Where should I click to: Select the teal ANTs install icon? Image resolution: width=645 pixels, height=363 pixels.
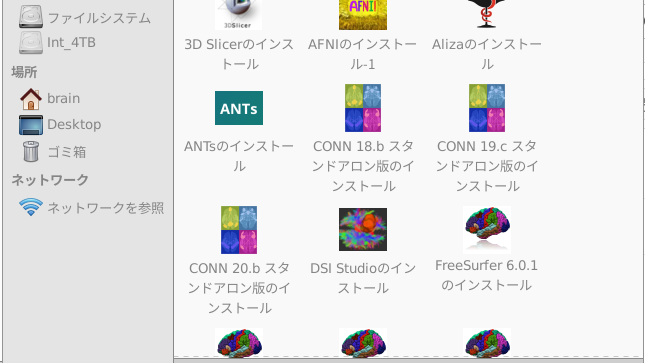pyautogui.click(x=239, y=108)
